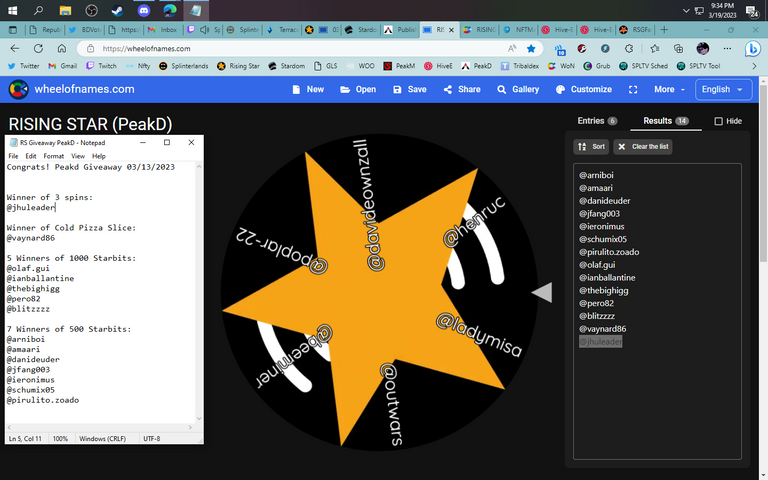
Task: Open the Twitter bookmark
Action: pyautogui.click(x=24, y=66)
